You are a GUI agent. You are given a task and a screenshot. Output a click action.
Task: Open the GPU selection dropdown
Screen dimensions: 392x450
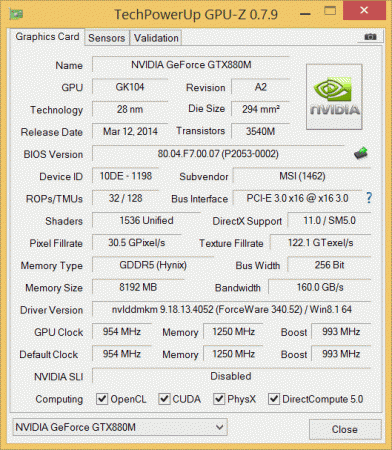[x=120, y=427]
